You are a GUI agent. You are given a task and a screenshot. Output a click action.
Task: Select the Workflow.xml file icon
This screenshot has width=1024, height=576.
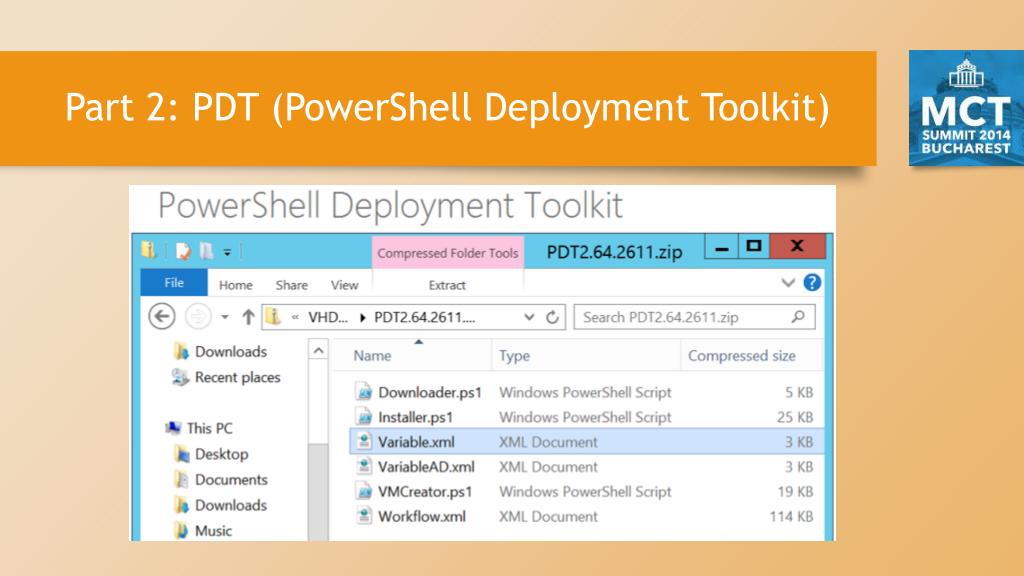364,516
